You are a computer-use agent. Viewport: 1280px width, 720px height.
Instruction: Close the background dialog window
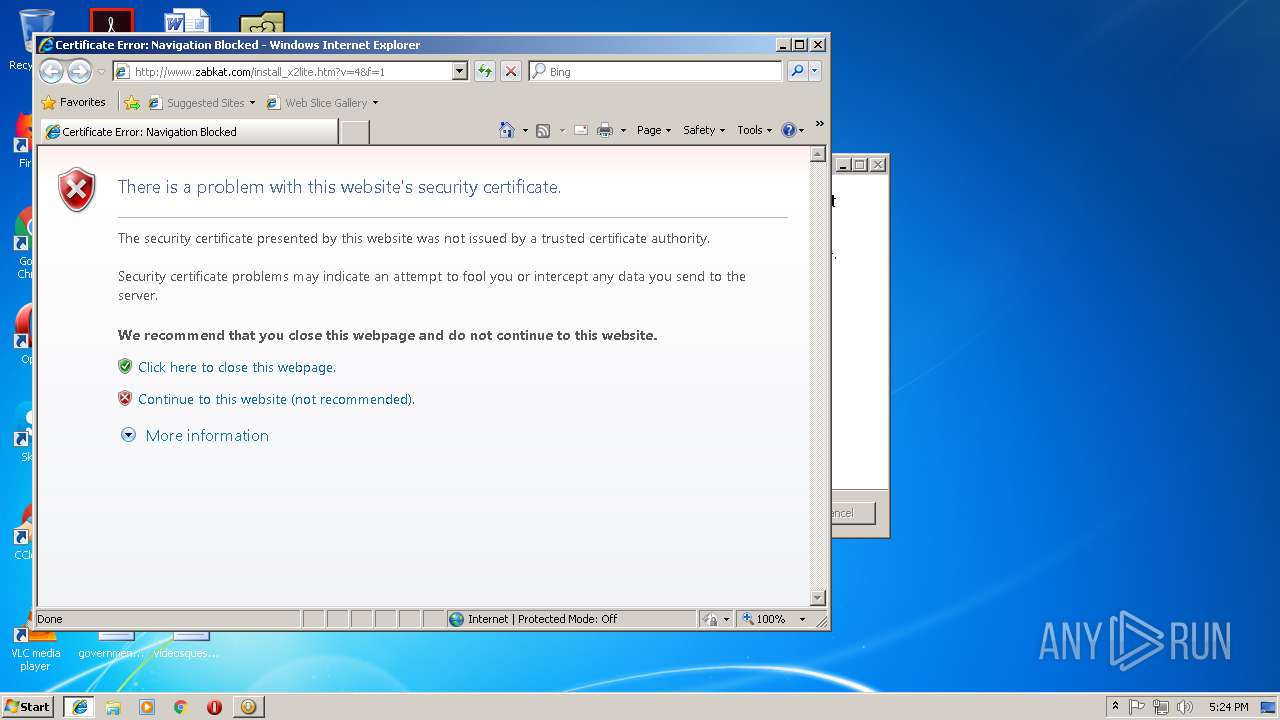point(878,165)
